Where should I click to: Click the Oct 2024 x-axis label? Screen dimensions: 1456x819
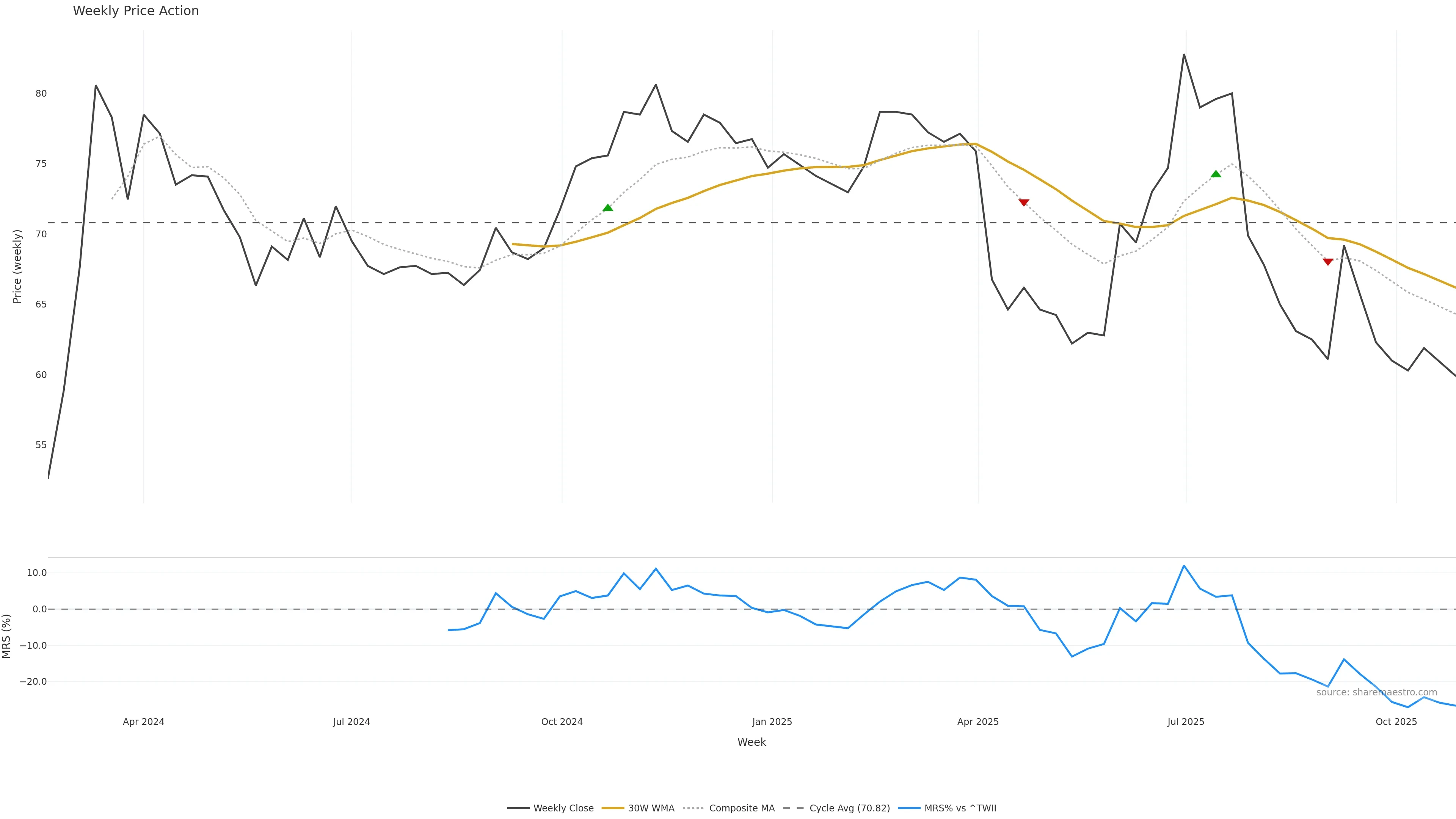(x=562, y=722)
